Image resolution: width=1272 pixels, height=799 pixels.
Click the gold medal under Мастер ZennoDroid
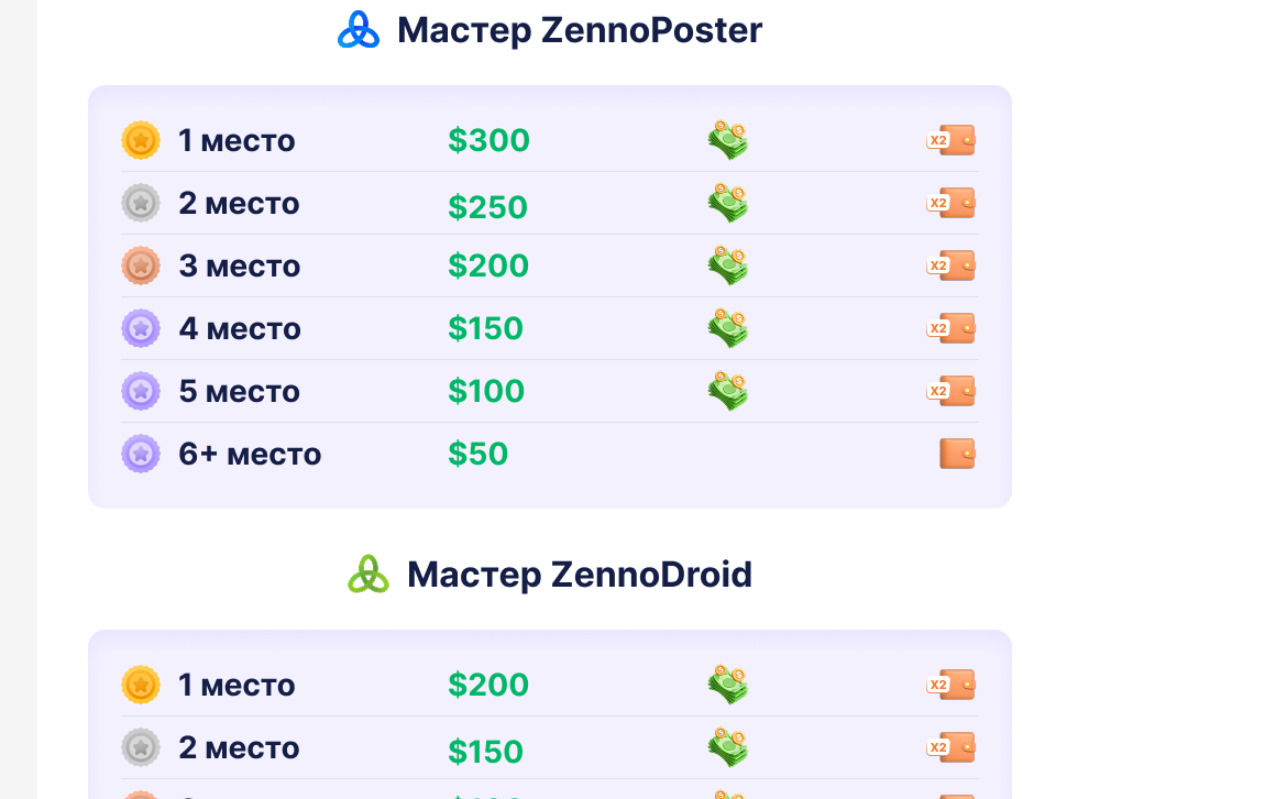(141, 685)
